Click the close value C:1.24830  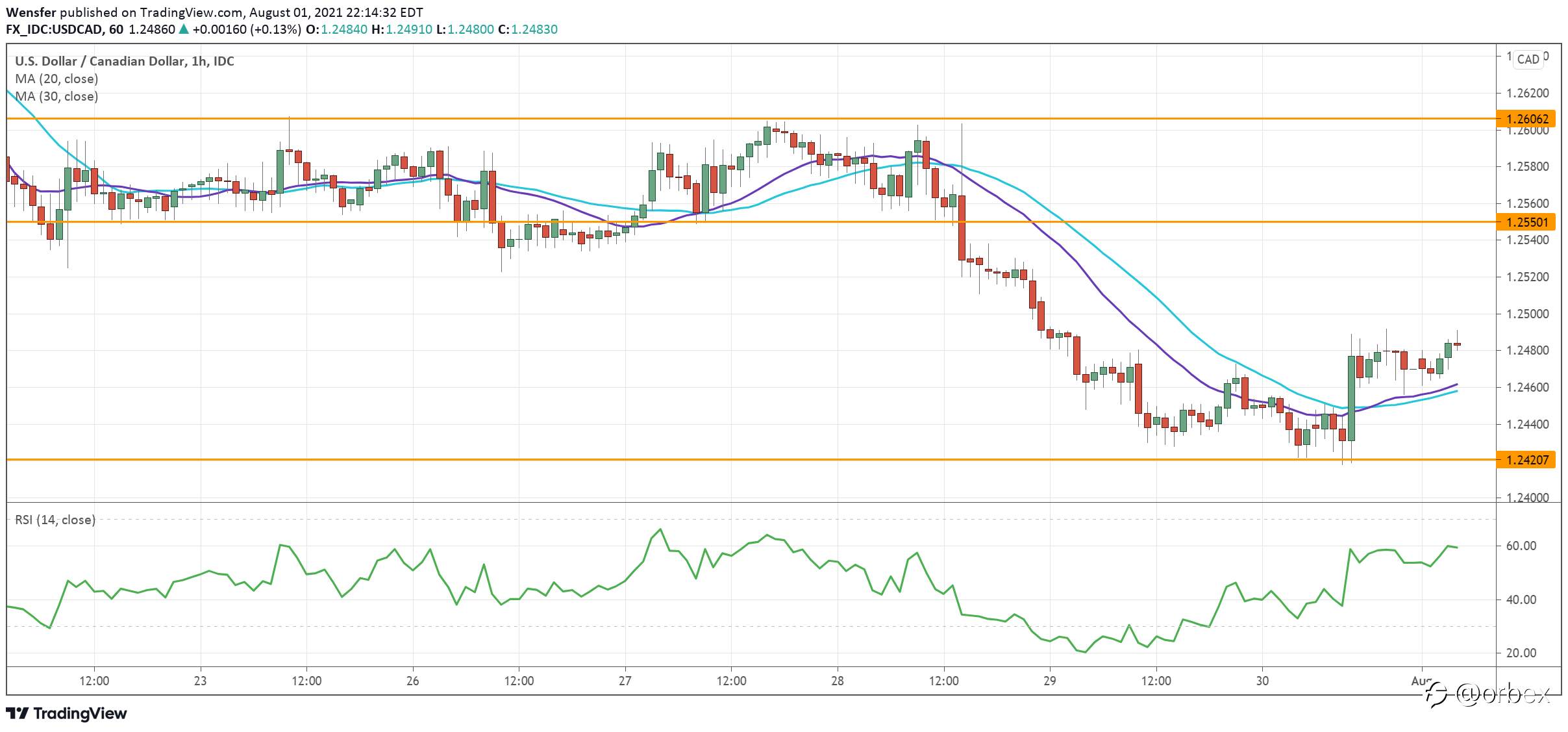[x=528, y=29]
